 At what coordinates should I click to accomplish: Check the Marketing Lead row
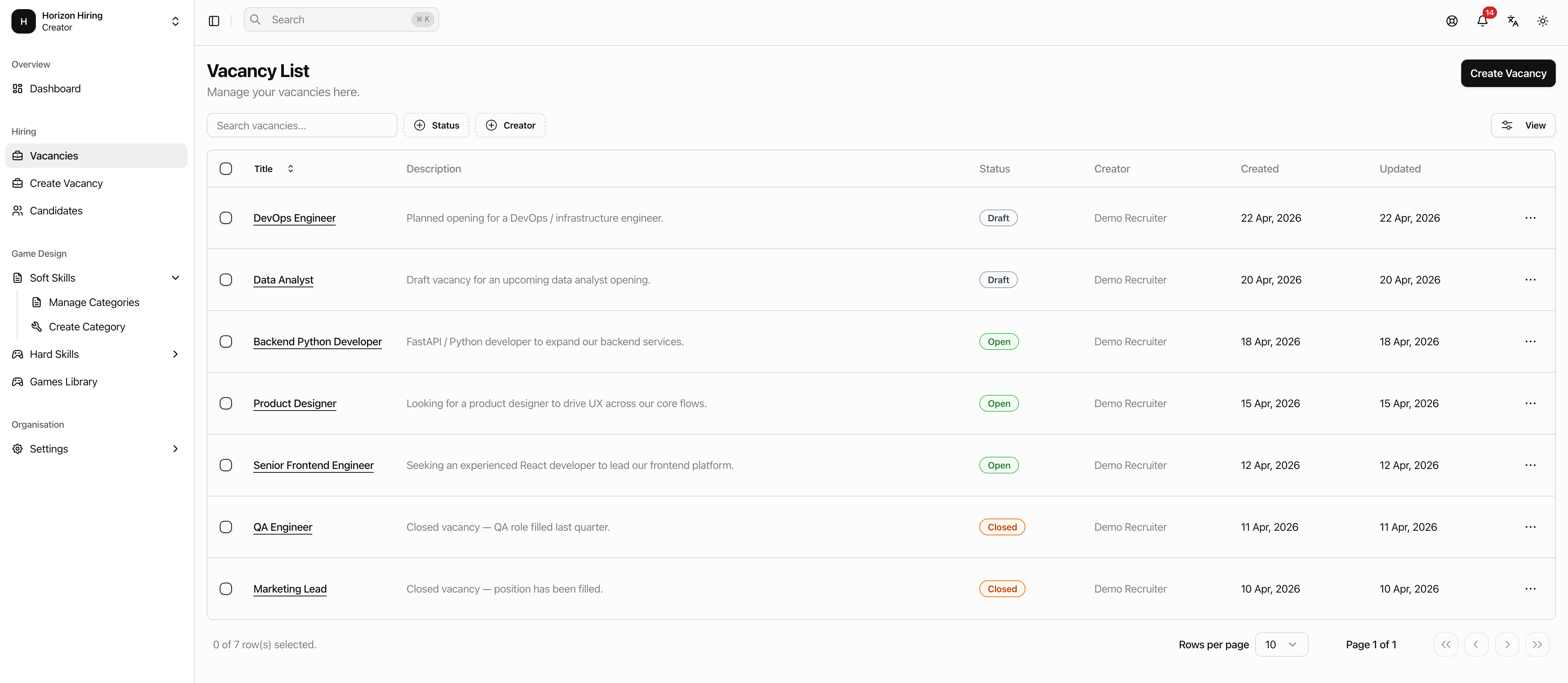click(226, 589)
